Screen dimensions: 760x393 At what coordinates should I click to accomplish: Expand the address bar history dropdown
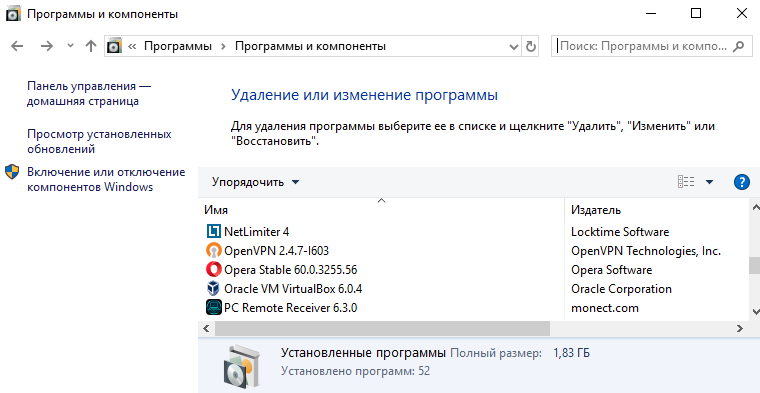pos(514,47)
